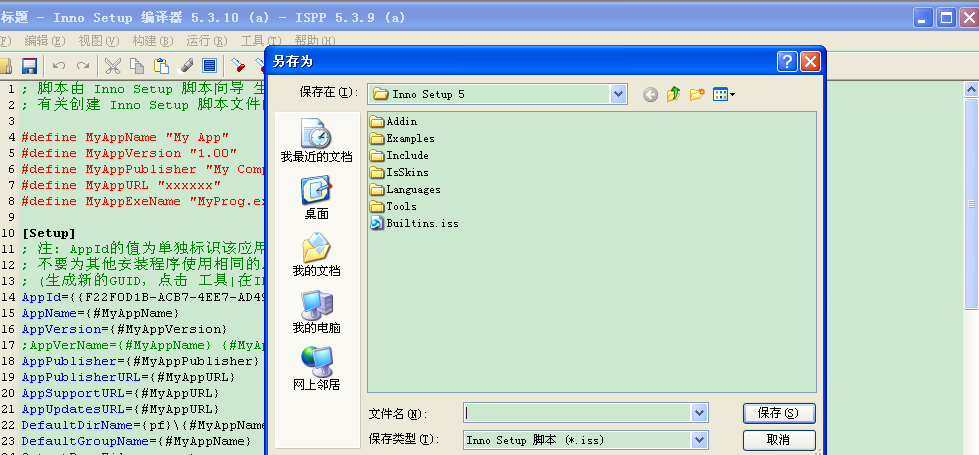Click the AppSupportURL={#MyAppURL} line
Screen dimensions: 979x455
click(120, 393)
